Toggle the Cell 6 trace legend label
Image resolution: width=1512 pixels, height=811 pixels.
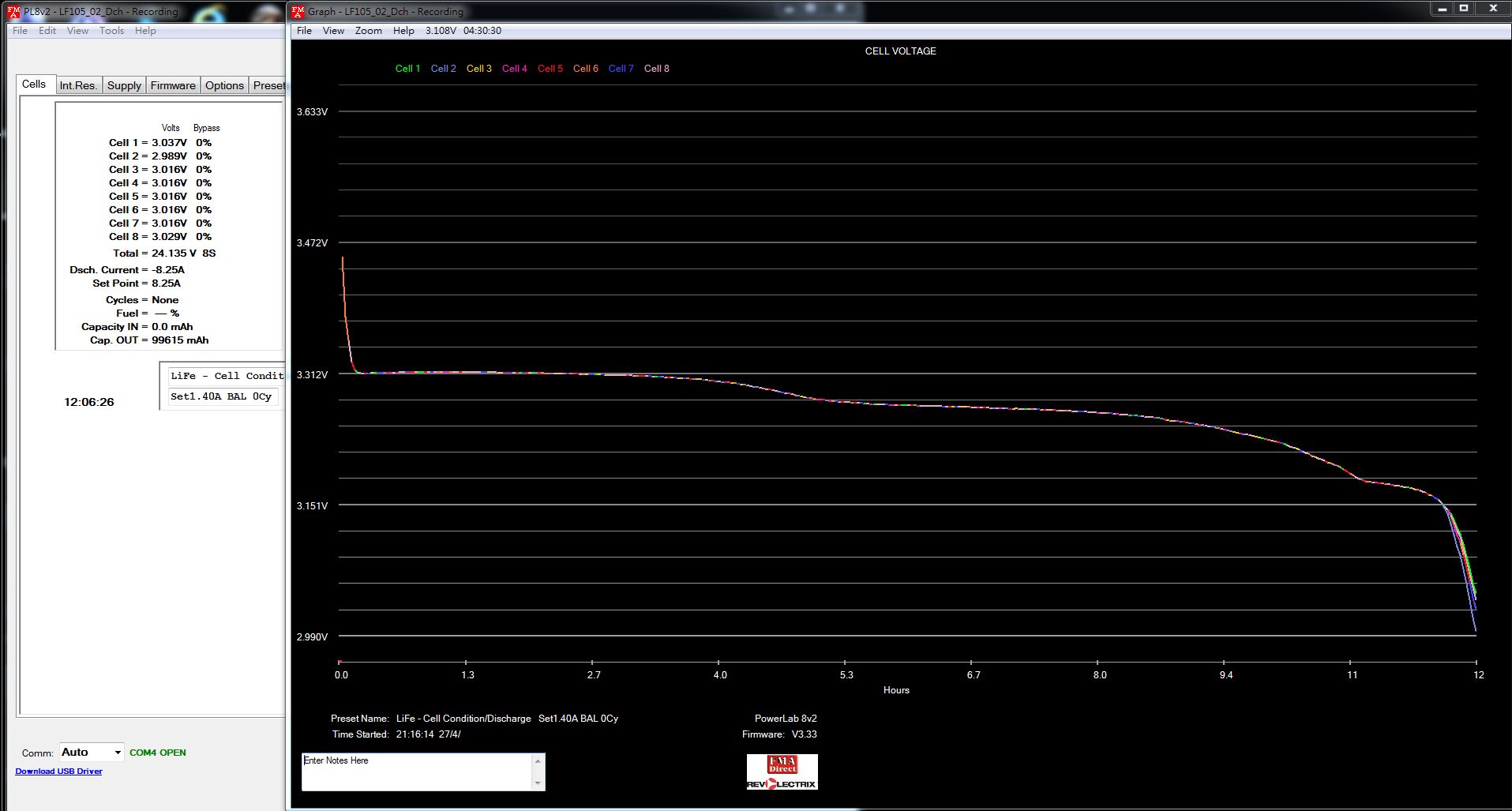tap(585, 69)
